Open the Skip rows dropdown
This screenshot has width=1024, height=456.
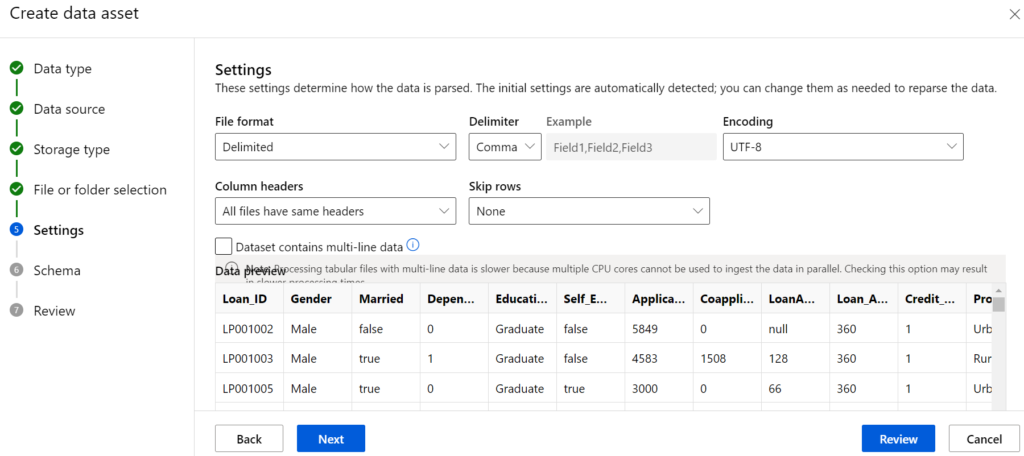tap(589, 211)
